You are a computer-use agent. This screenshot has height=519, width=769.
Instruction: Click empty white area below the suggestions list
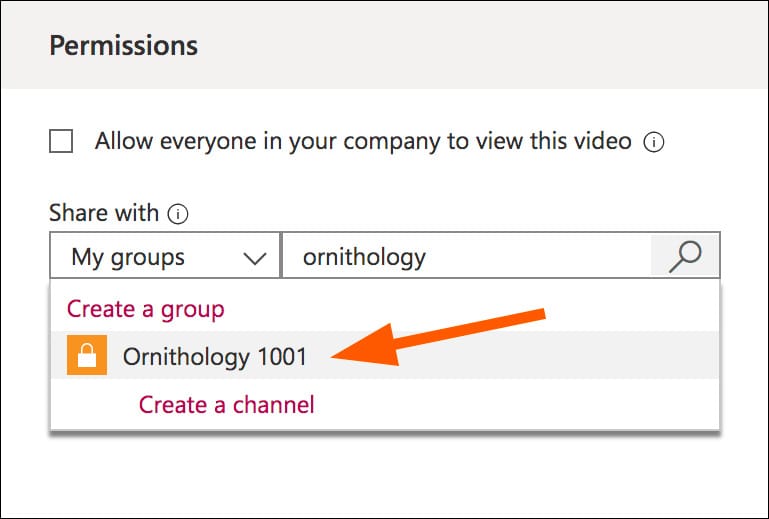click(384, 475)
